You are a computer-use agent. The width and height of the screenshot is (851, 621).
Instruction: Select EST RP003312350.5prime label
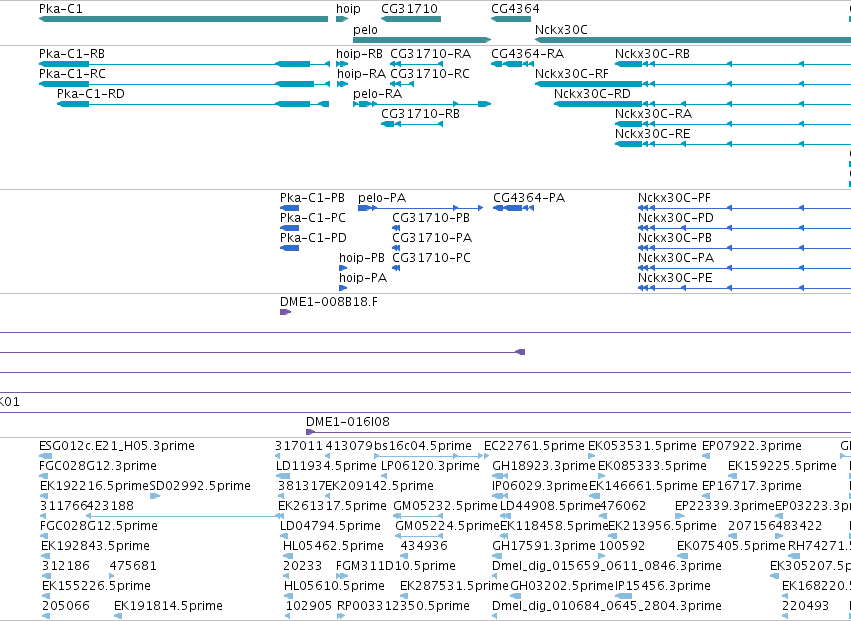[403, 605]
